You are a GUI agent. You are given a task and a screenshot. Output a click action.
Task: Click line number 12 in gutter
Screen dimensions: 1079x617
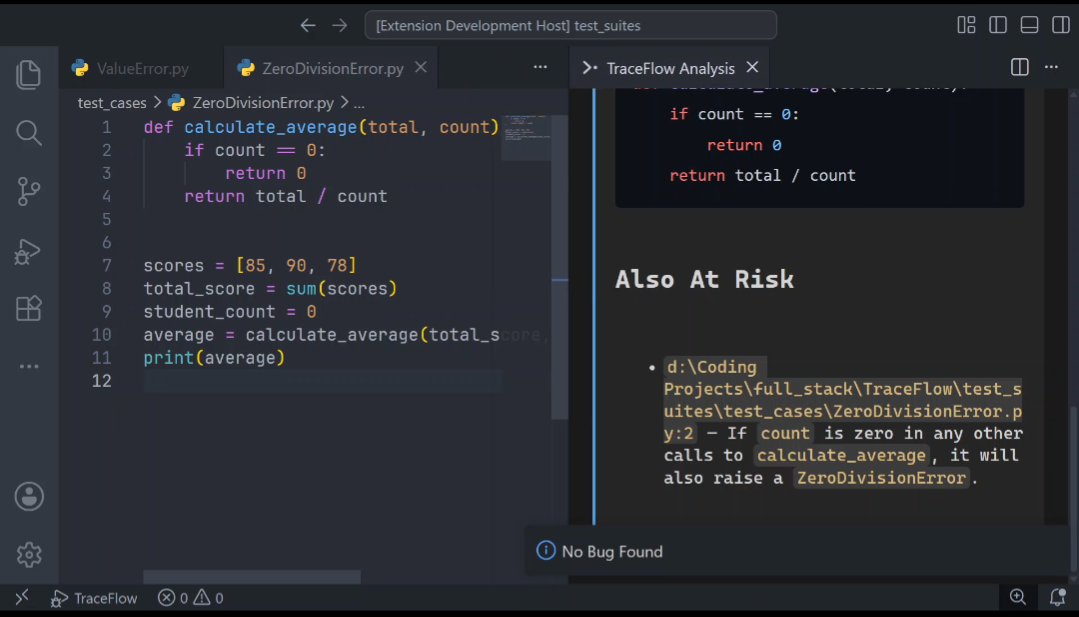pyautogui.click(x=101, y=381)
